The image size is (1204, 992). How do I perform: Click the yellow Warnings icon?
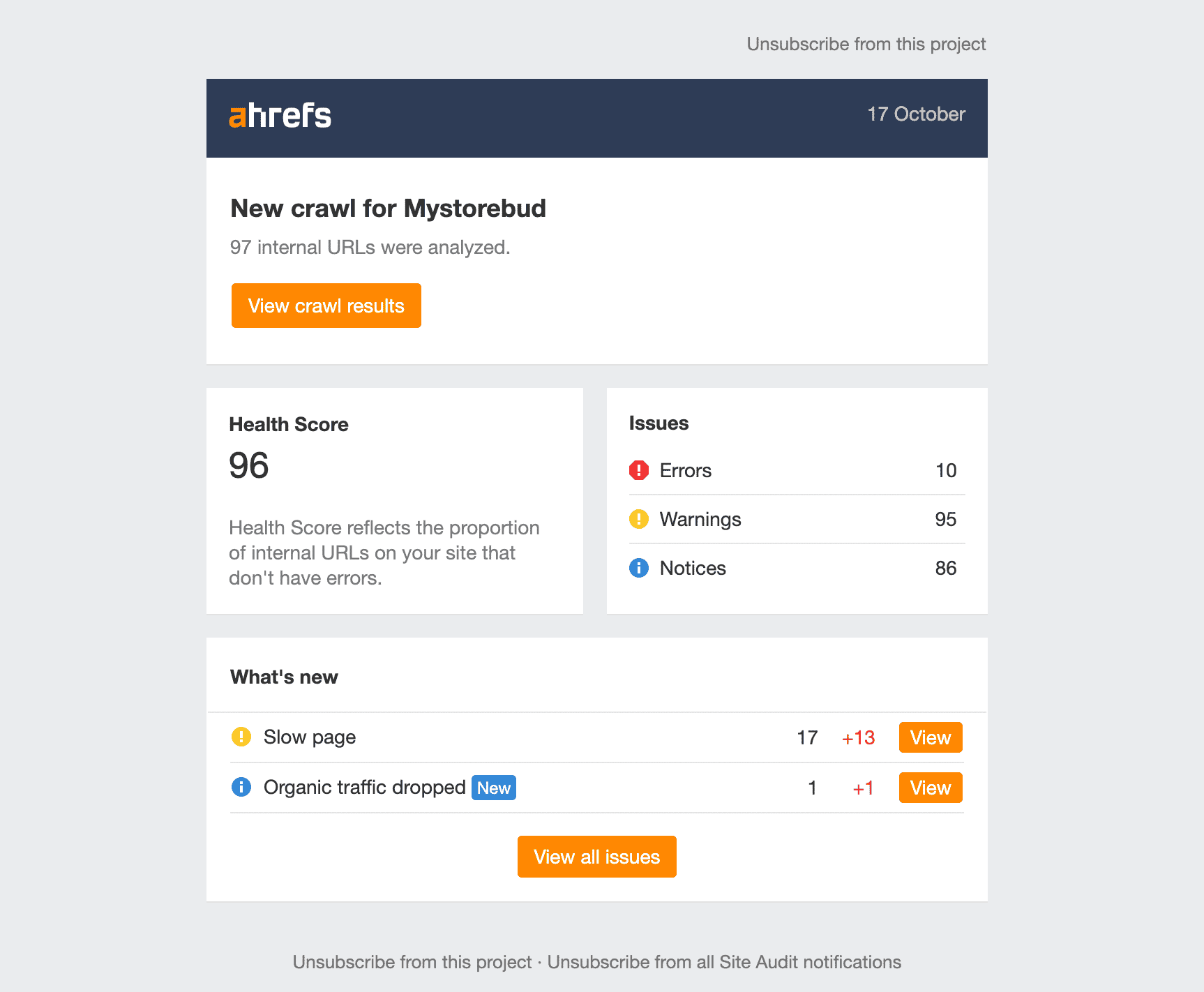pyautogui.click(x=639, y=519)
